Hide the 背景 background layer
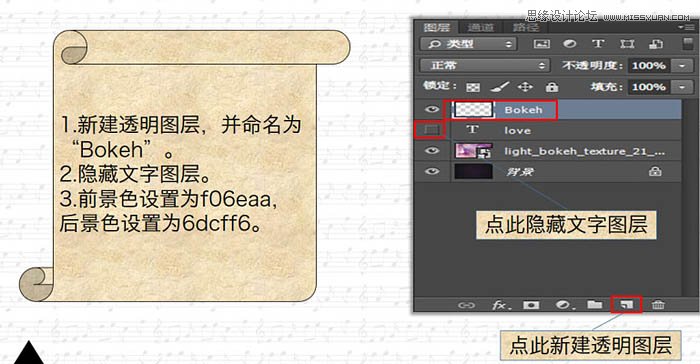This screenshot has height=364, width=700. 432,172
